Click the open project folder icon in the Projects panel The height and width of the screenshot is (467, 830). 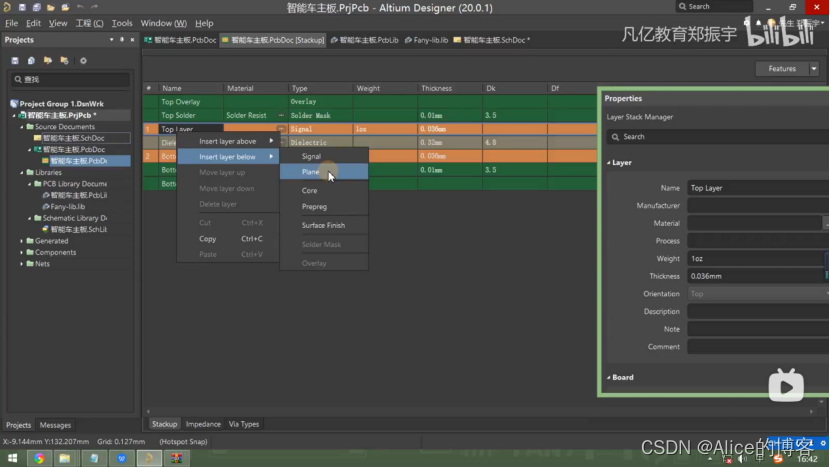(48, 61)
